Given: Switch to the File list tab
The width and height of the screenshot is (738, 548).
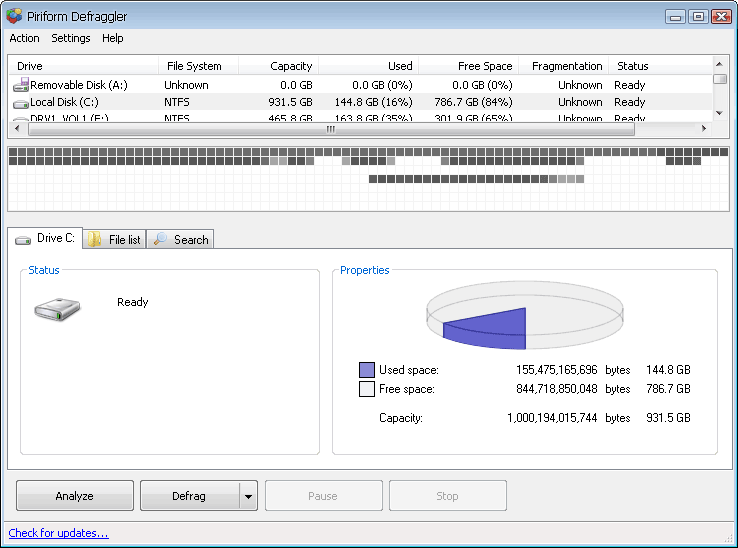Looking at the screenshot, I should coord(114,239).
